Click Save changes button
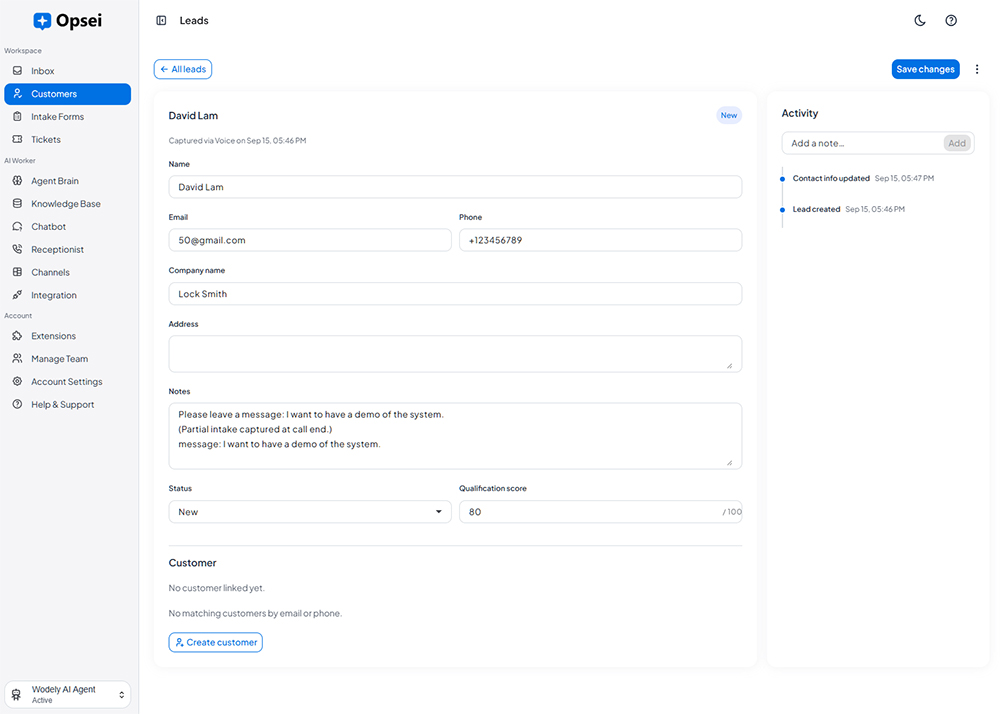 pos(925,69)
